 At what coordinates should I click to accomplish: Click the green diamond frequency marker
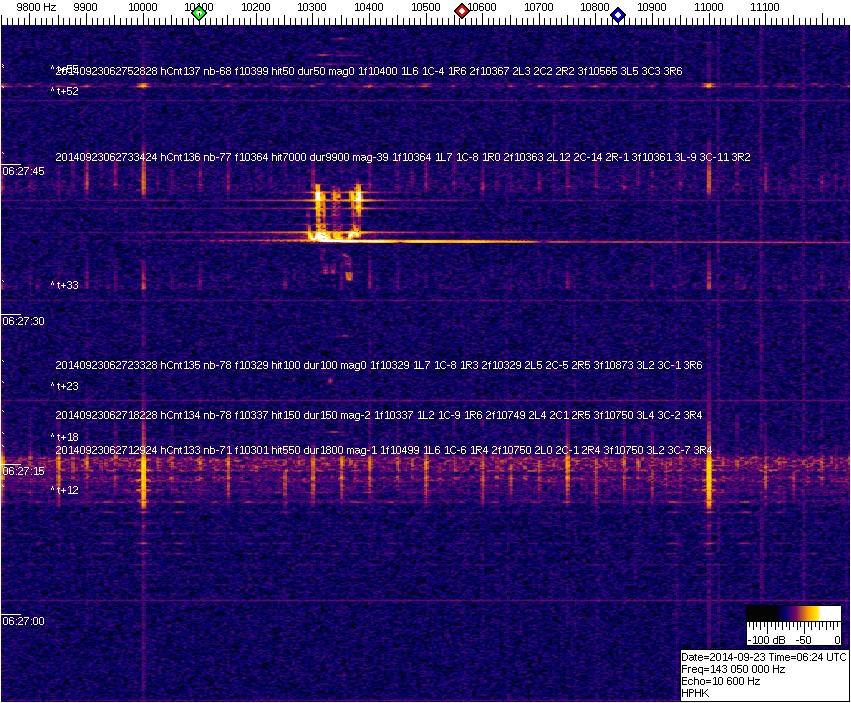click(x=199, y=13)
